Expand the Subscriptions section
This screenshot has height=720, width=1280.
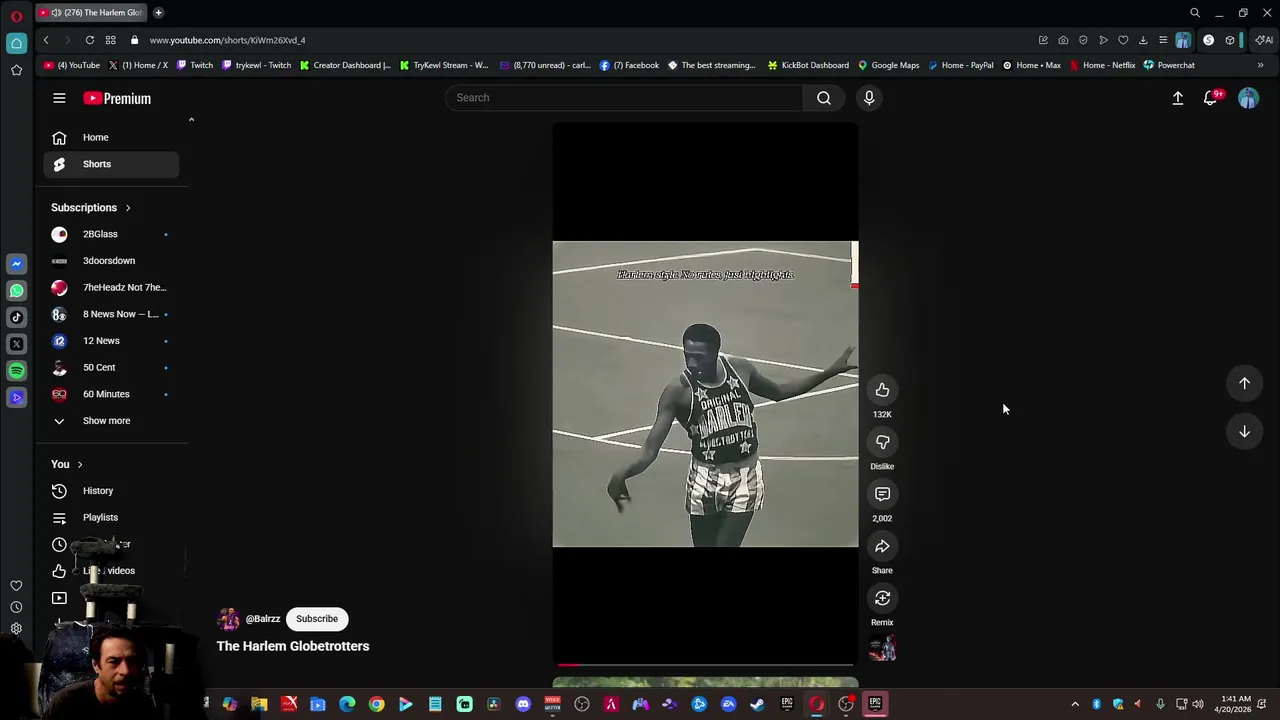(91, 207)
